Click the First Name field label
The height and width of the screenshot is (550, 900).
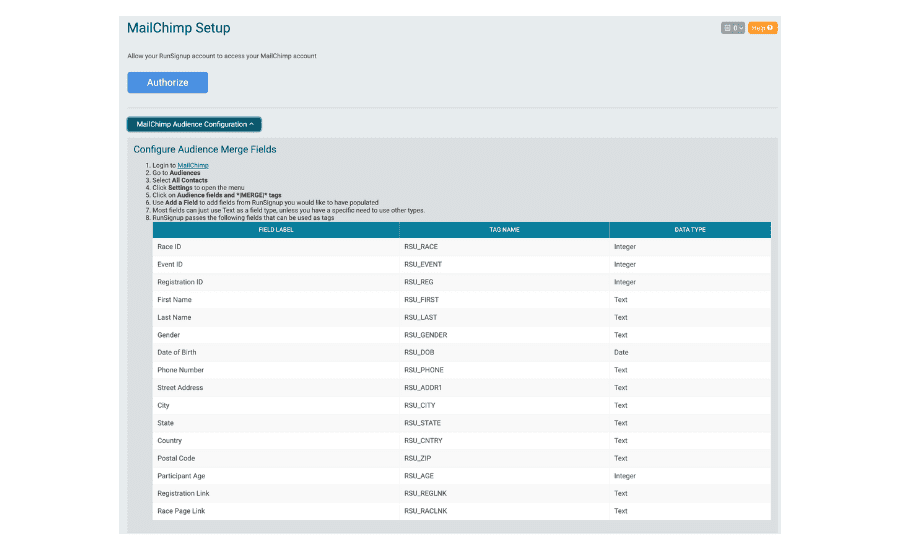click(174, 300)
